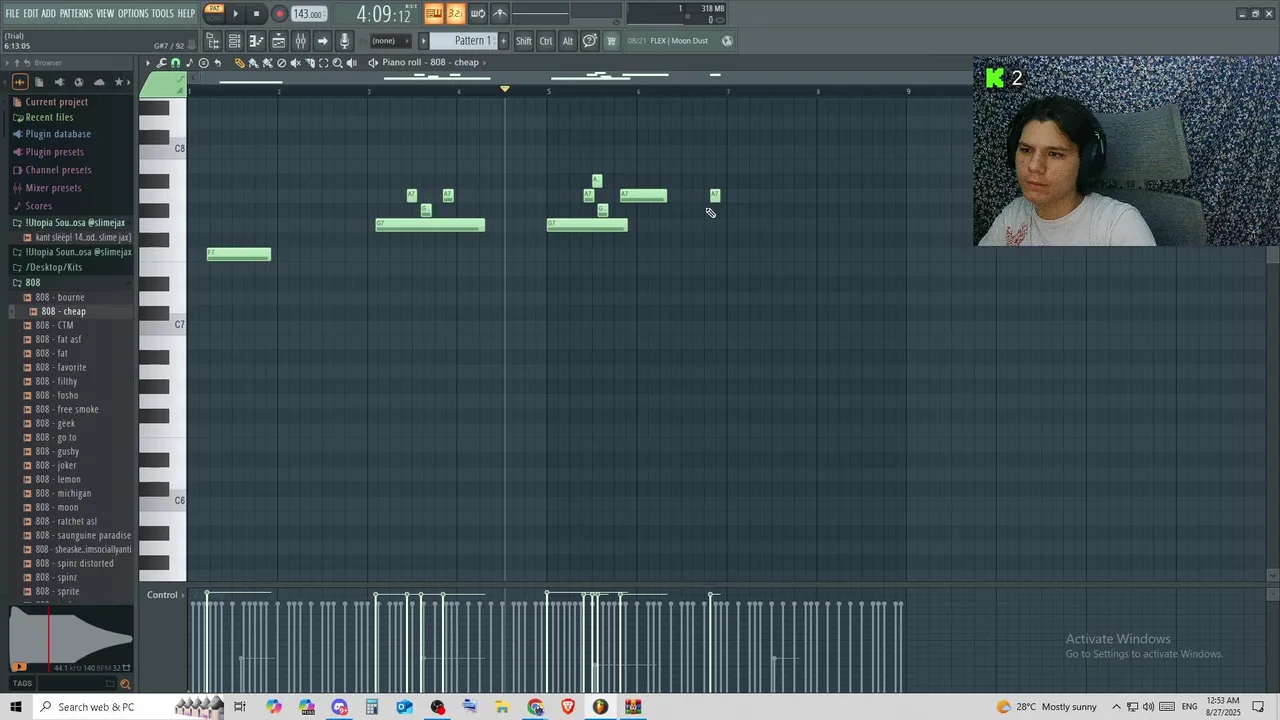Image resolution: width=1280 pixels, height=720 pixels.
Task: Select browser favorites star tab
Action: tap(119, 82)
